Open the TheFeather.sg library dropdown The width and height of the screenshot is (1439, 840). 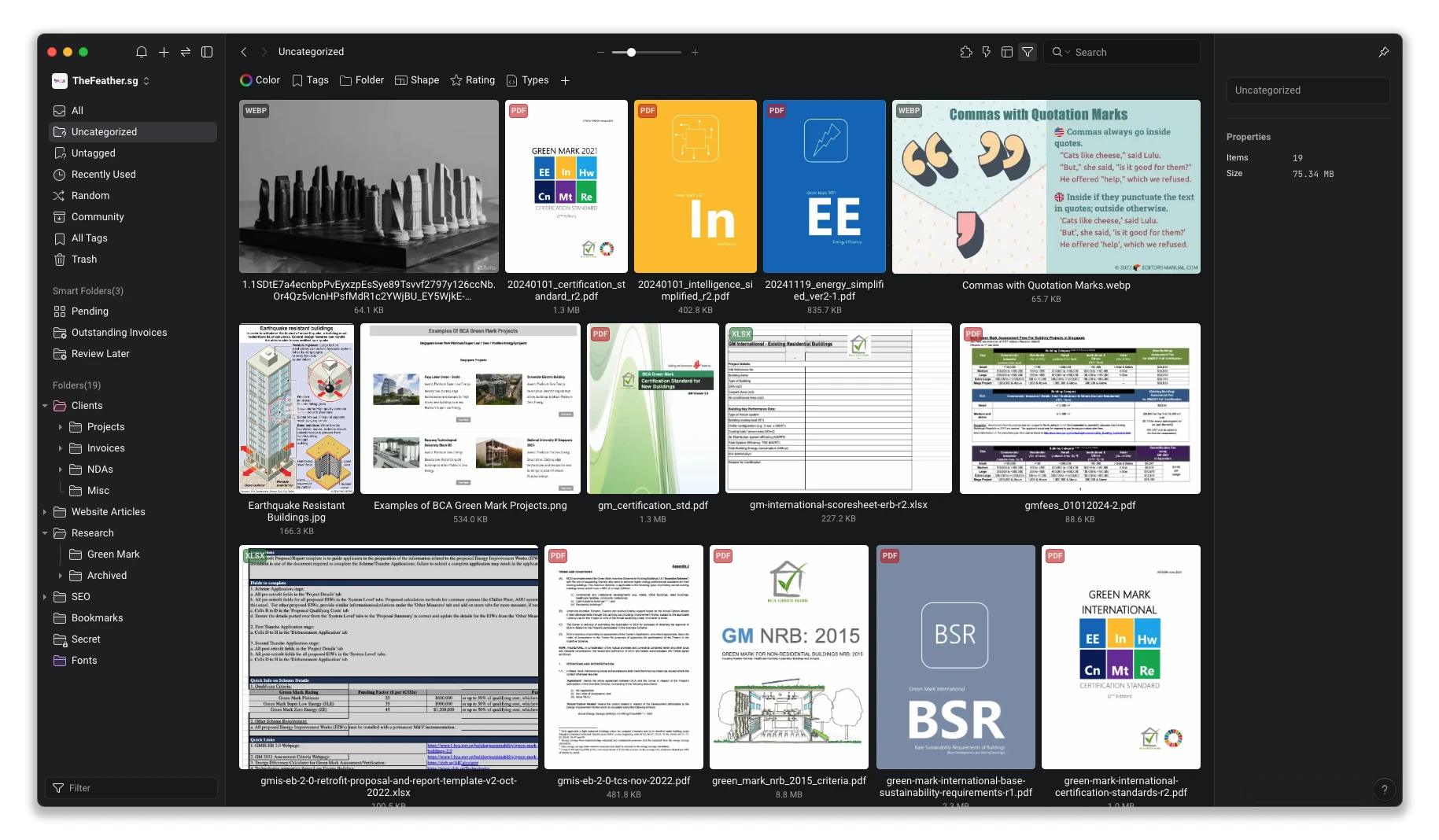click(x=101, y=80)
